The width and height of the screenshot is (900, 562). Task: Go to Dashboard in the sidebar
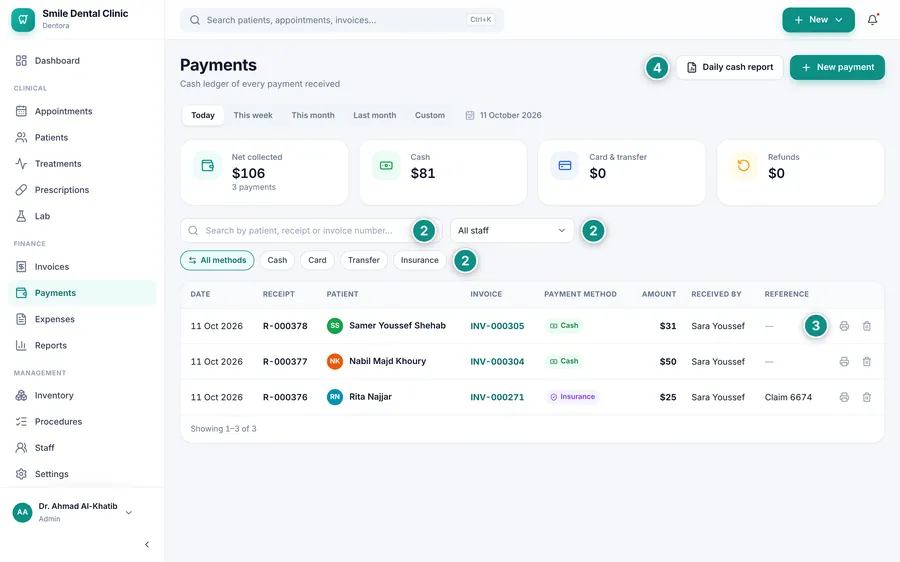(82, 61)
